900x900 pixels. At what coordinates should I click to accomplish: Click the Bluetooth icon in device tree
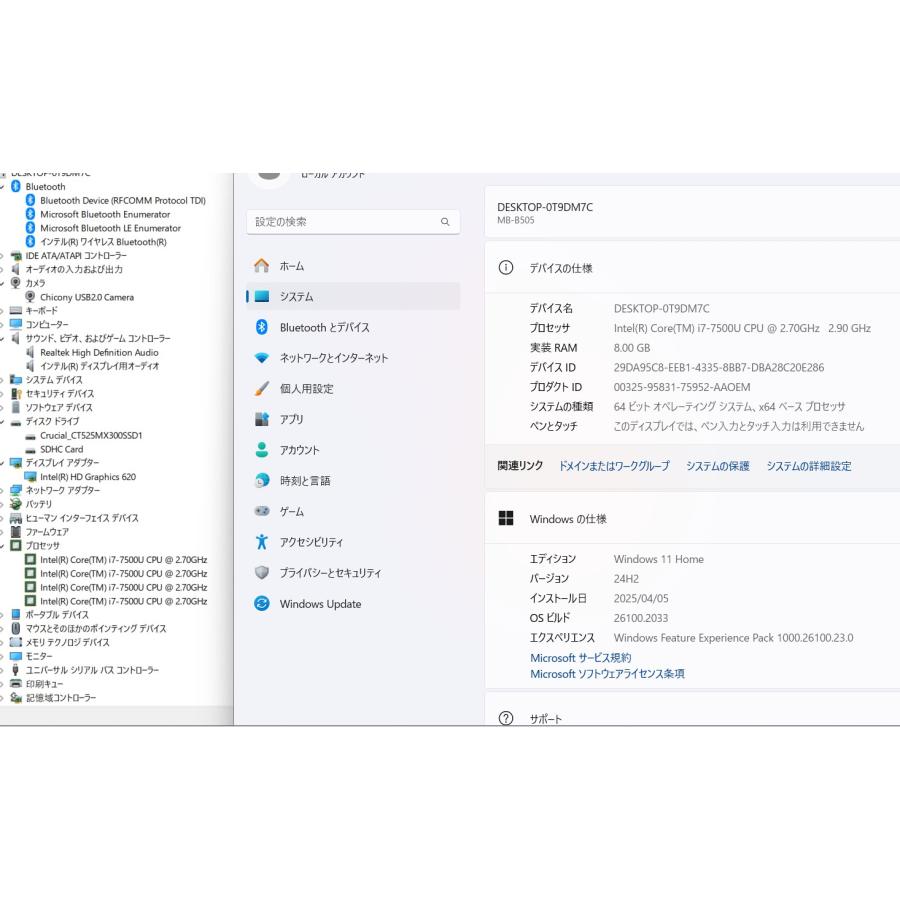pos(16,187)
